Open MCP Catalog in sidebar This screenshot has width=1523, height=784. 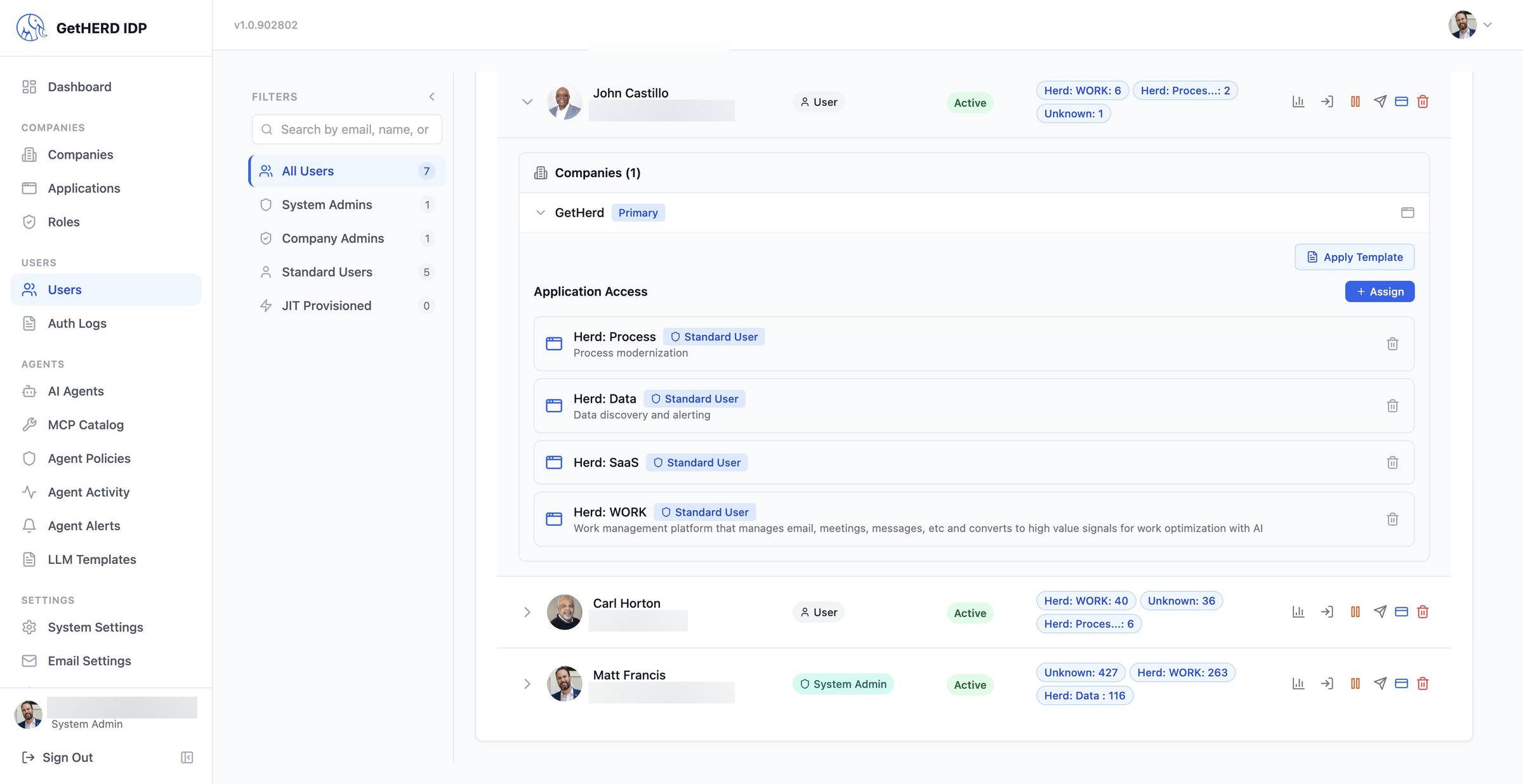point(106,425)
